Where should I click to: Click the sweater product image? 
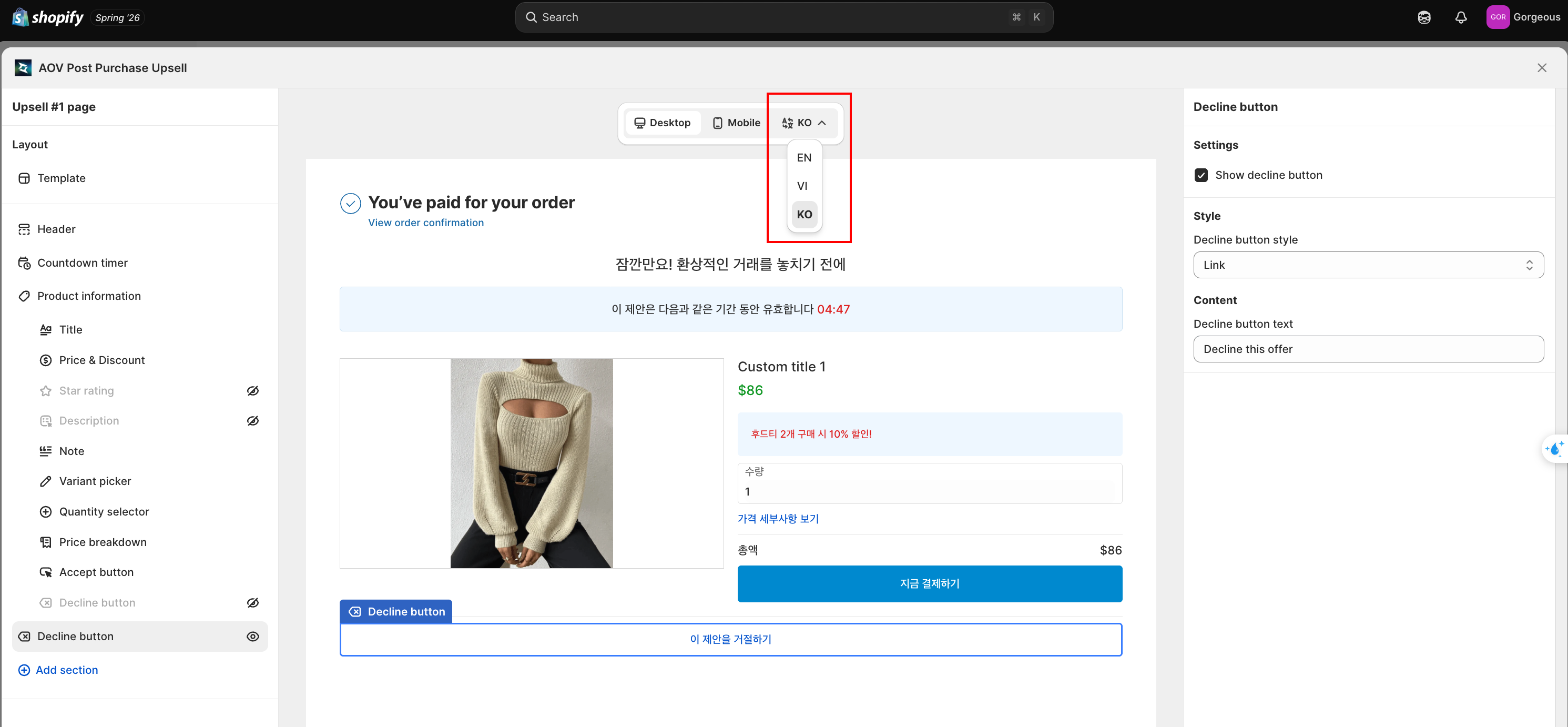(x=532, y=463)
